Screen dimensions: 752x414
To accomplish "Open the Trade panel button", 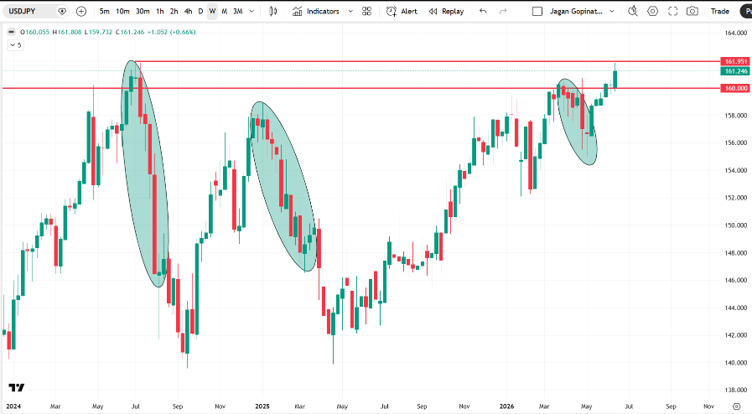I will tap(720, 11).
